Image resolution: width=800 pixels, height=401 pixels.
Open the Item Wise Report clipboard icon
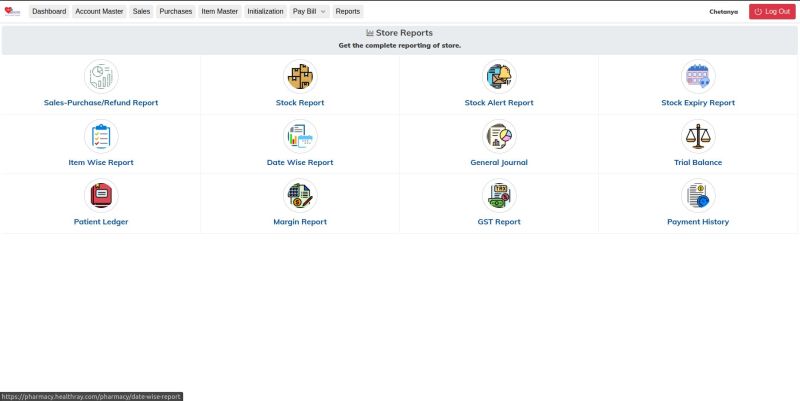[101, 136]
